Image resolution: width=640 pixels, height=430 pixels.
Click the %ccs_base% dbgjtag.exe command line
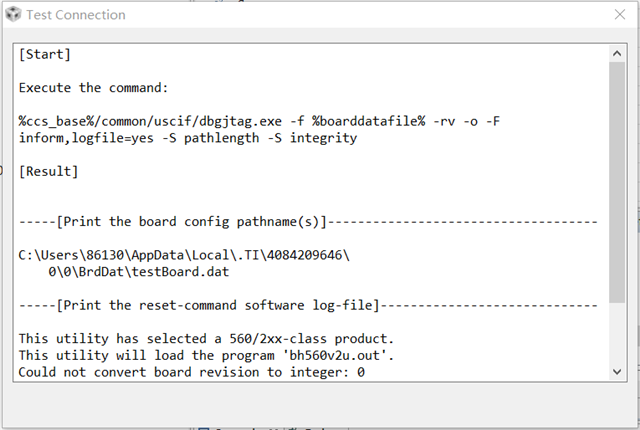[x=259, y=121]
